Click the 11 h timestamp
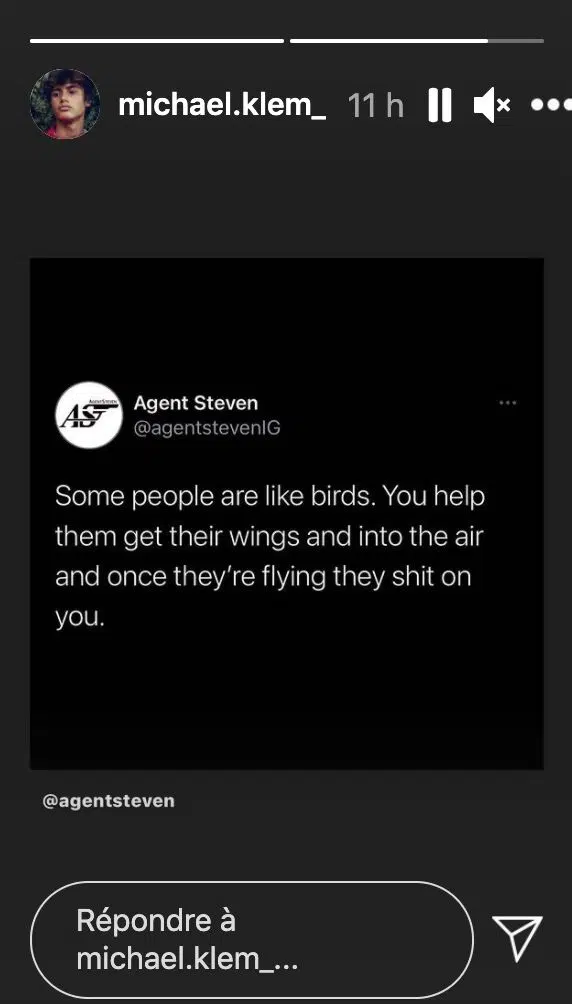Screen dimensions: 572x1004 click(376, 105)
